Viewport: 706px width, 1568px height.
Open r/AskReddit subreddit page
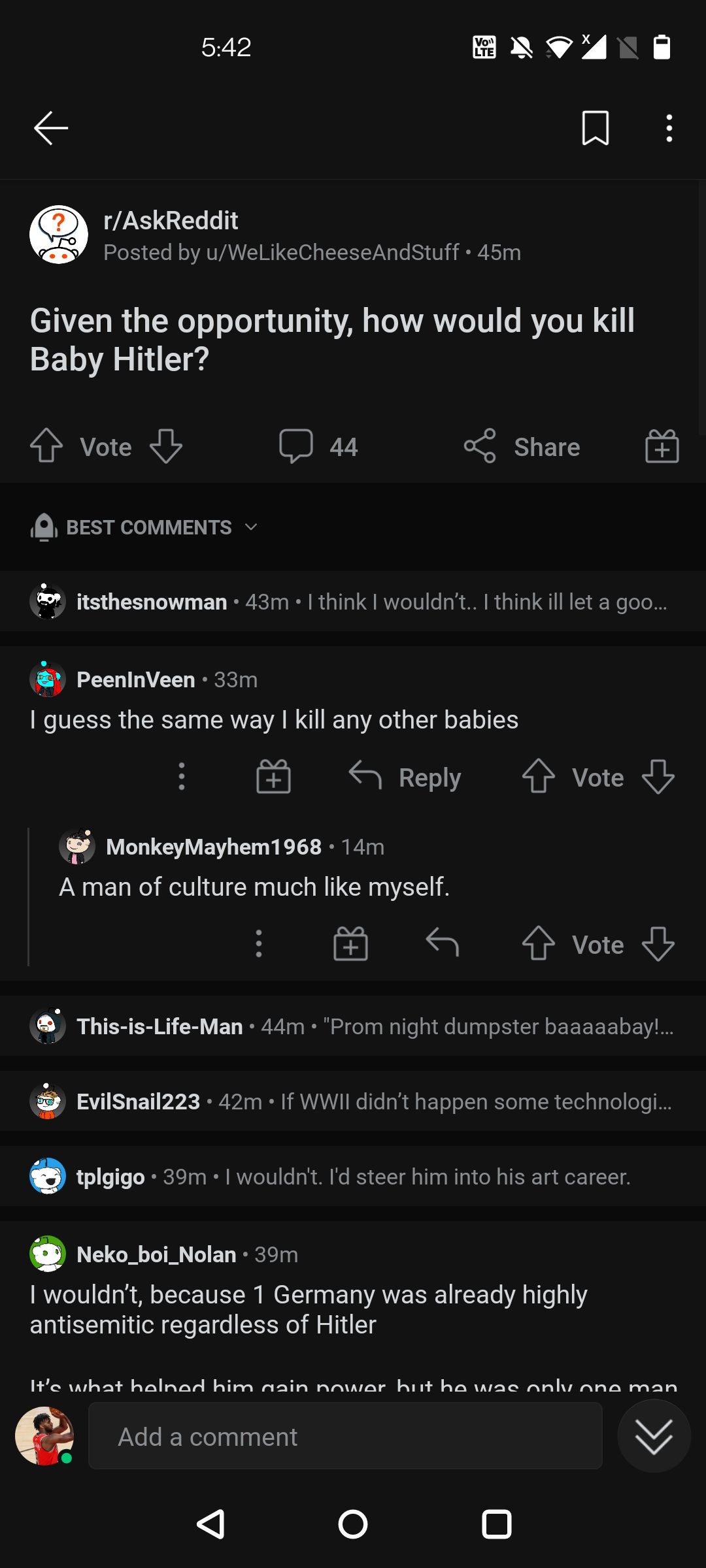[x=170, y=220]
